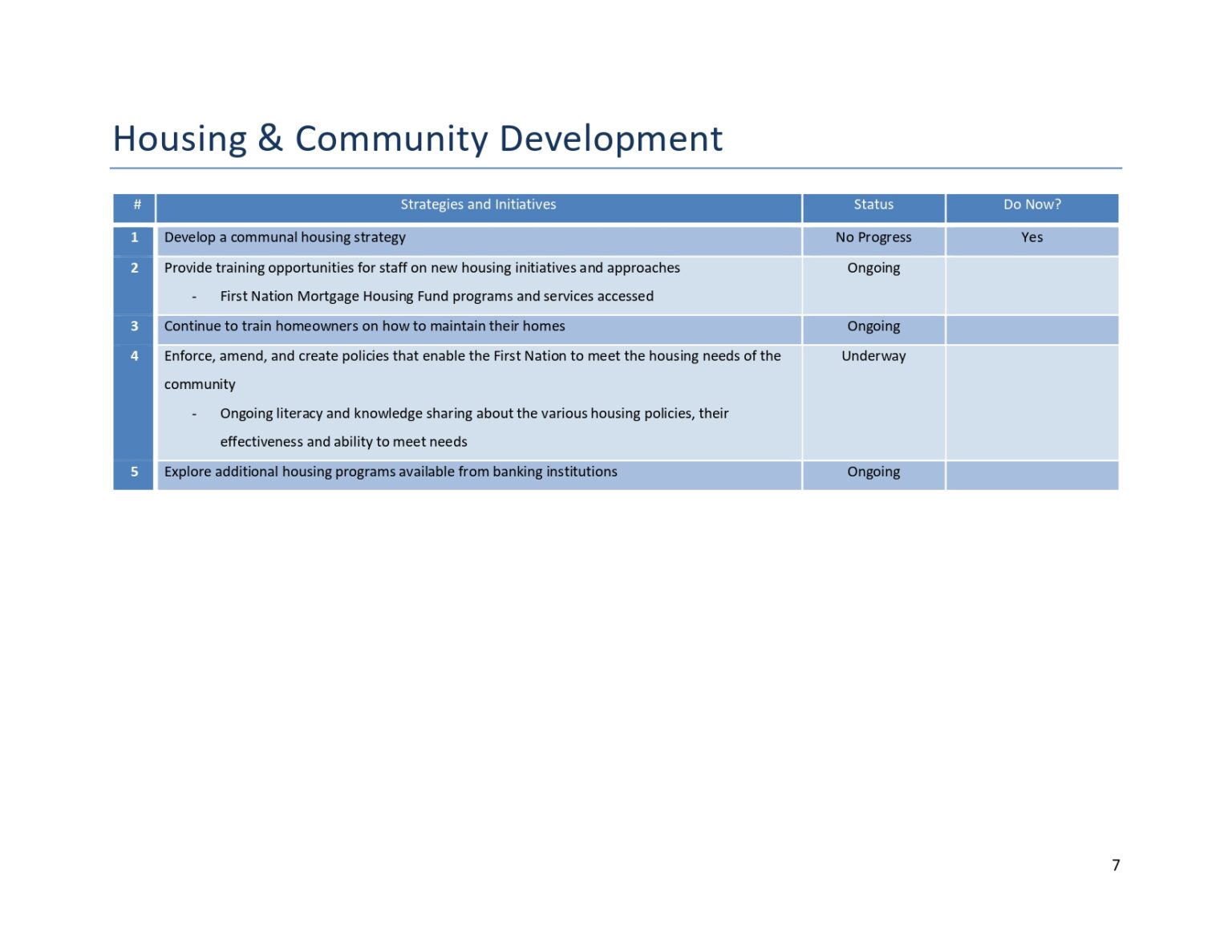Image resolution: width=1232 pixels, height=952 pixels.
Task: Click the Do Now? column header
Action: tap(1031, 205)
